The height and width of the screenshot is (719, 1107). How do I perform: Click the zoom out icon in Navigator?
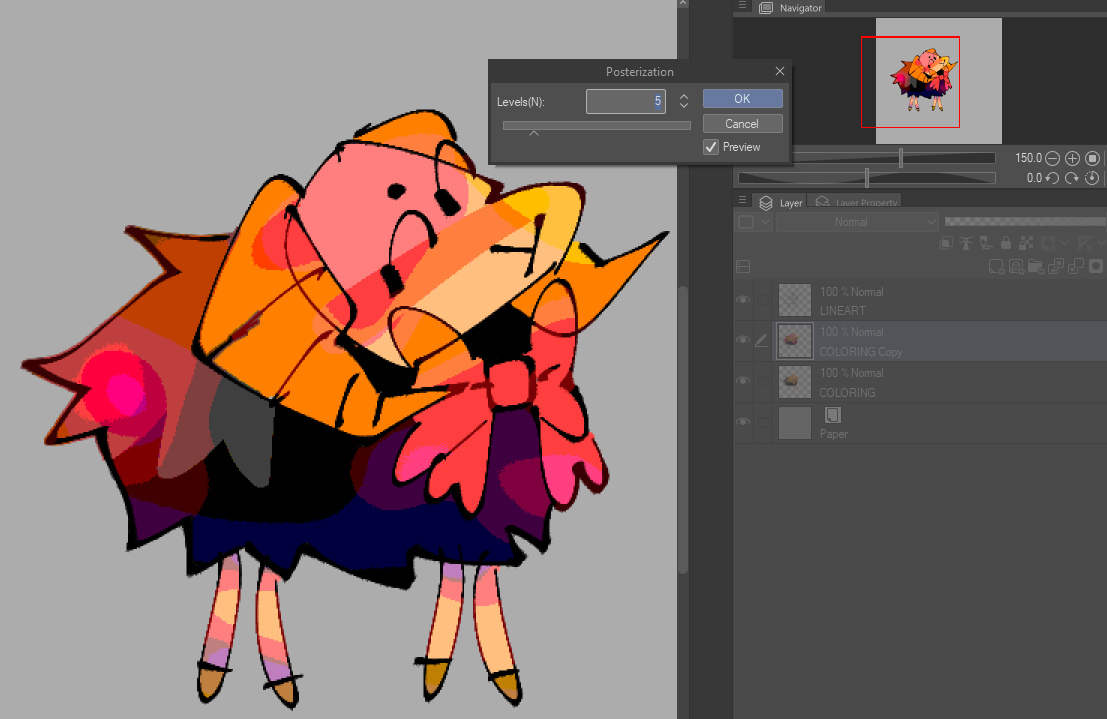[1053, 158]
